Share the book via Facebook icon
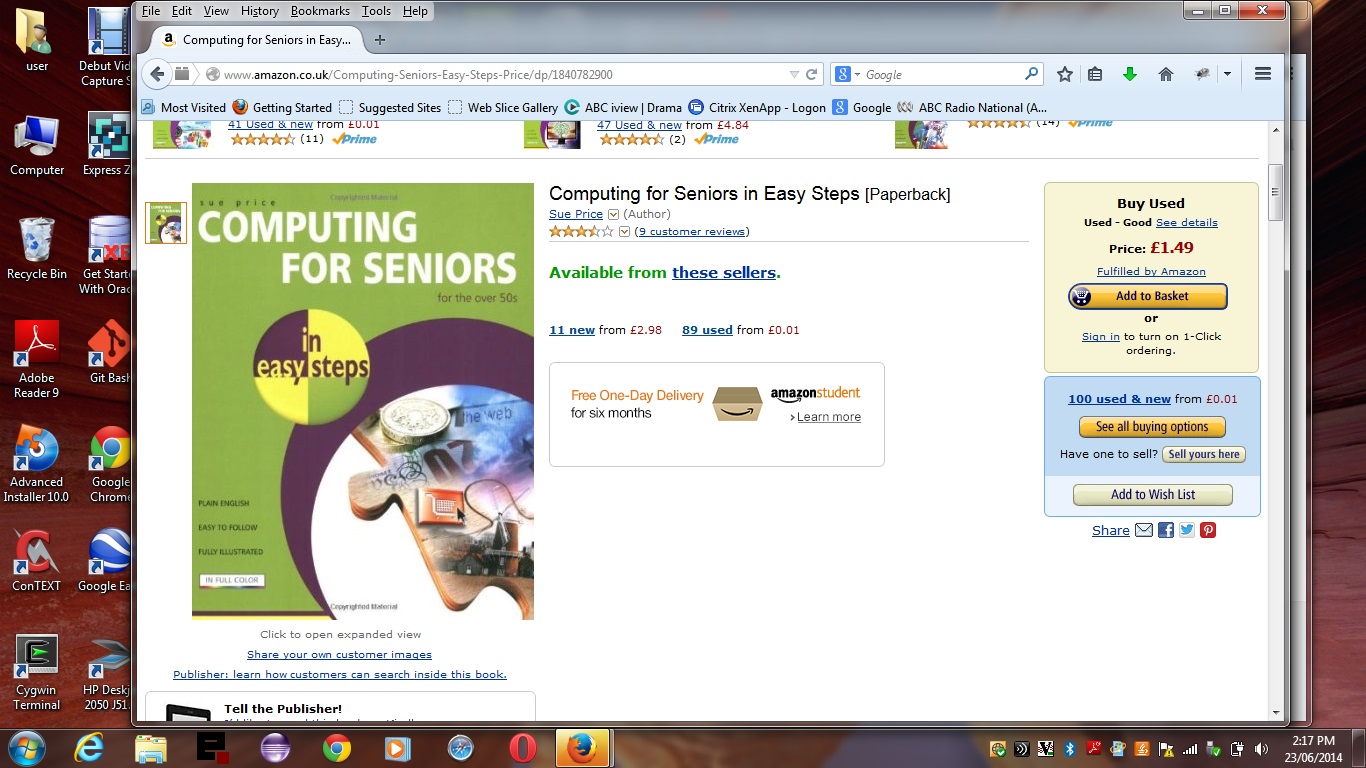 coord(1165,530)
